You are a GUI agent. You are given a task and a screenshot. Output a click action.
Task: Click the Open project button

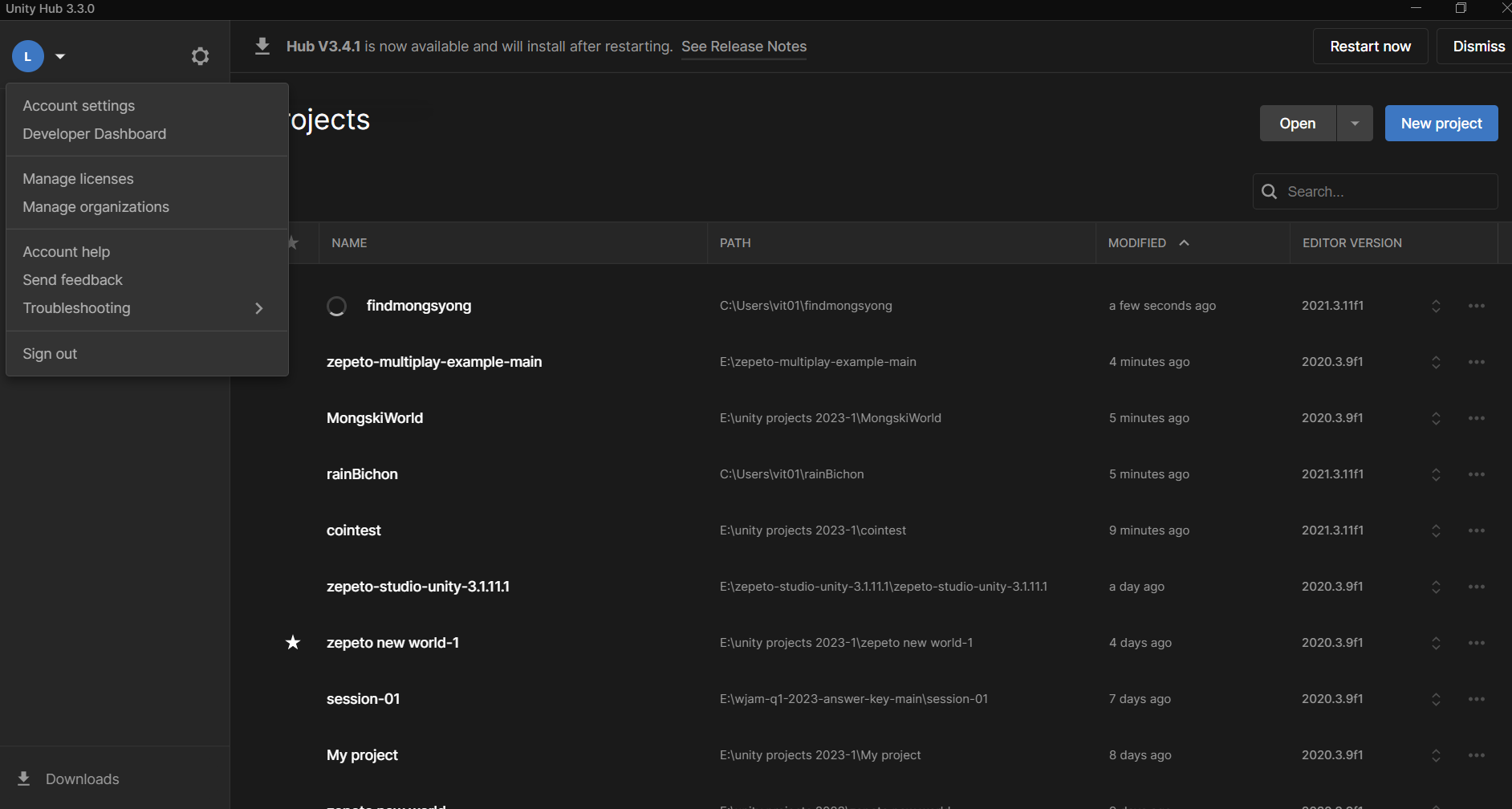pyautogui.click(x=1297, y=124)
